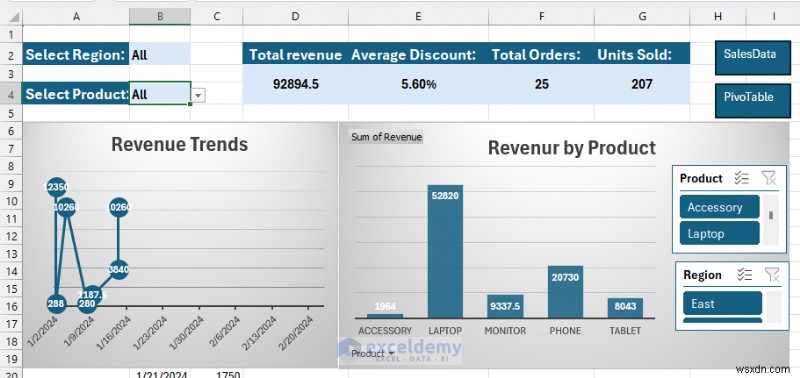Select row 2 header
The height and width of the screenshot is (378, 800).
pyautogui.click(x=11, y=54)
